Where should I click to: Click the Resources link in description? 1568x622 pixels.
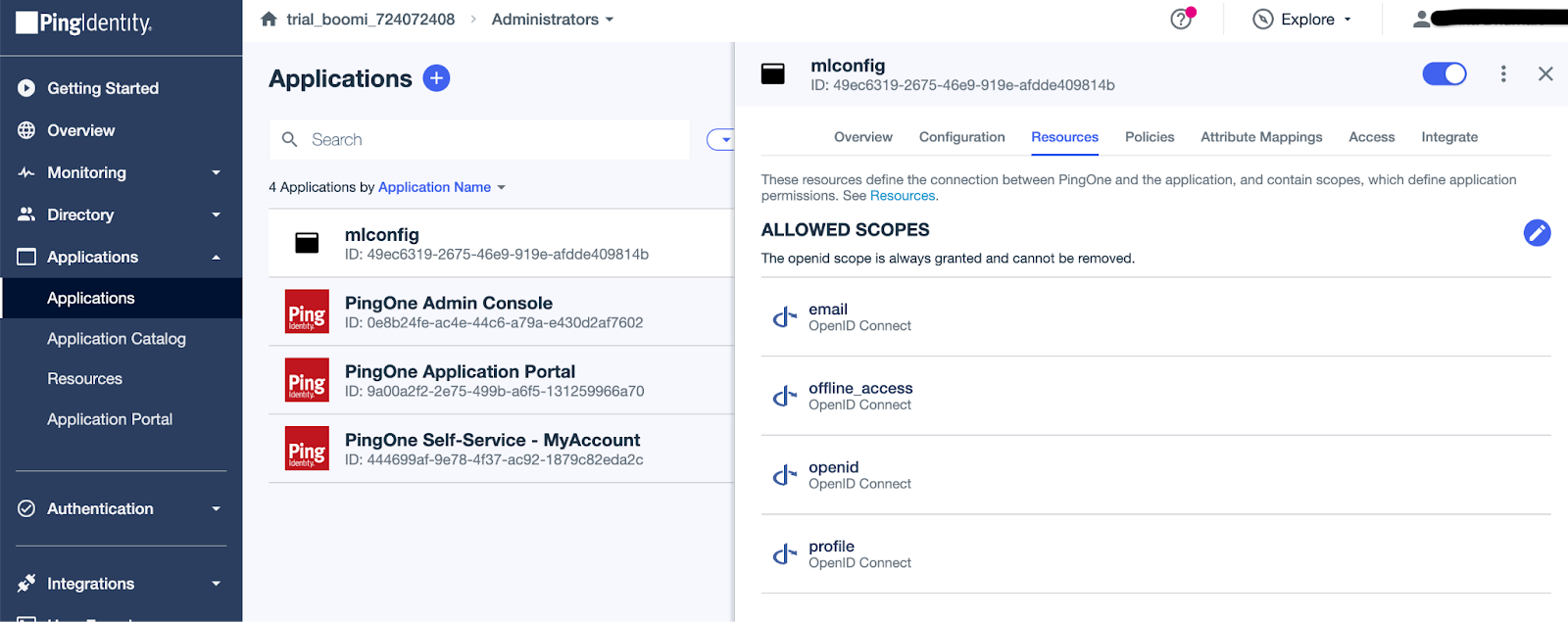tap(902, 196)
